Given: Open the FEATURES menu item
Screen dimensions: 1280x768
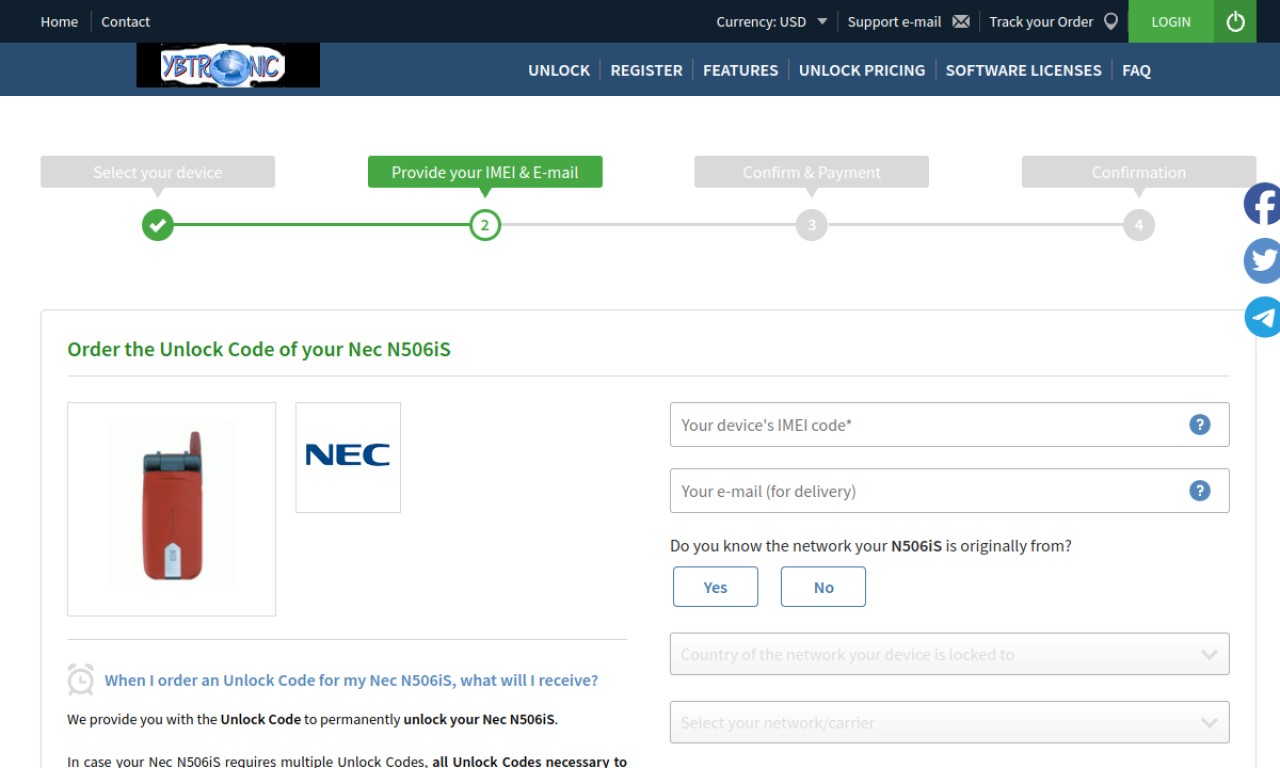Looking at the screenshot, I should [740, 70].
